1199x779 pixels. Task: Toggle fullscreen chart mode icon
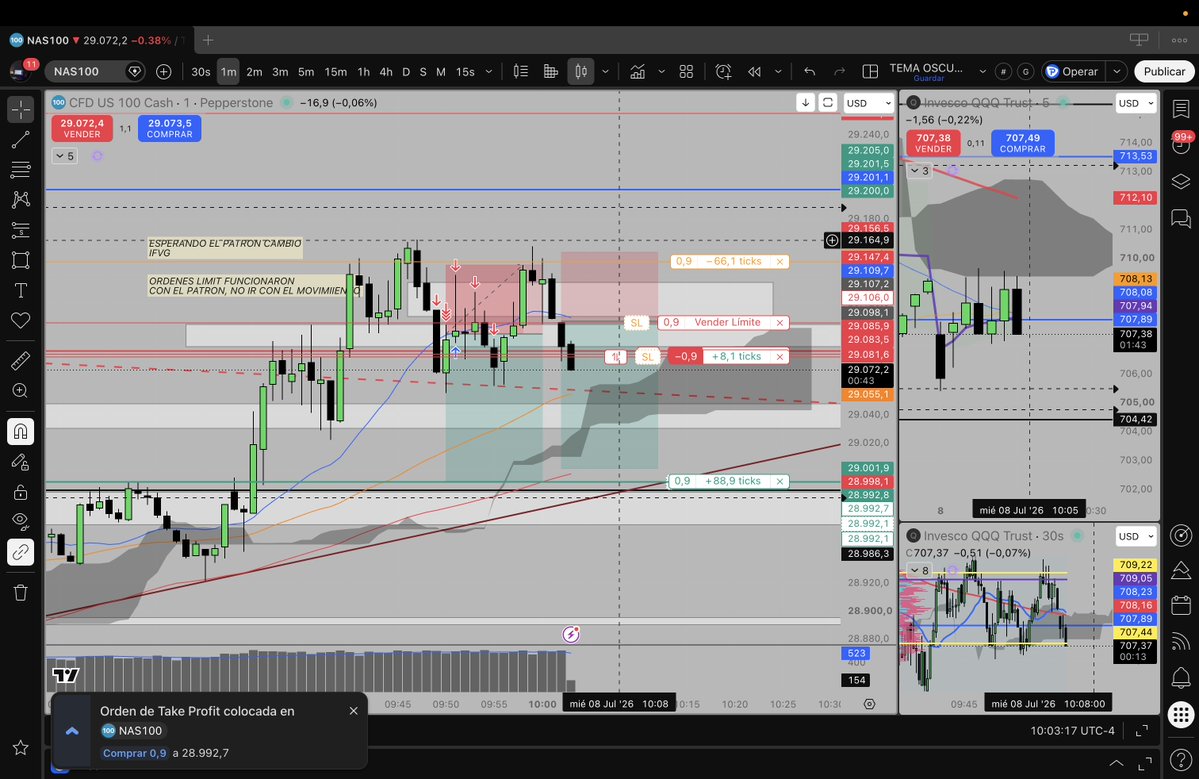point(1142,731)
